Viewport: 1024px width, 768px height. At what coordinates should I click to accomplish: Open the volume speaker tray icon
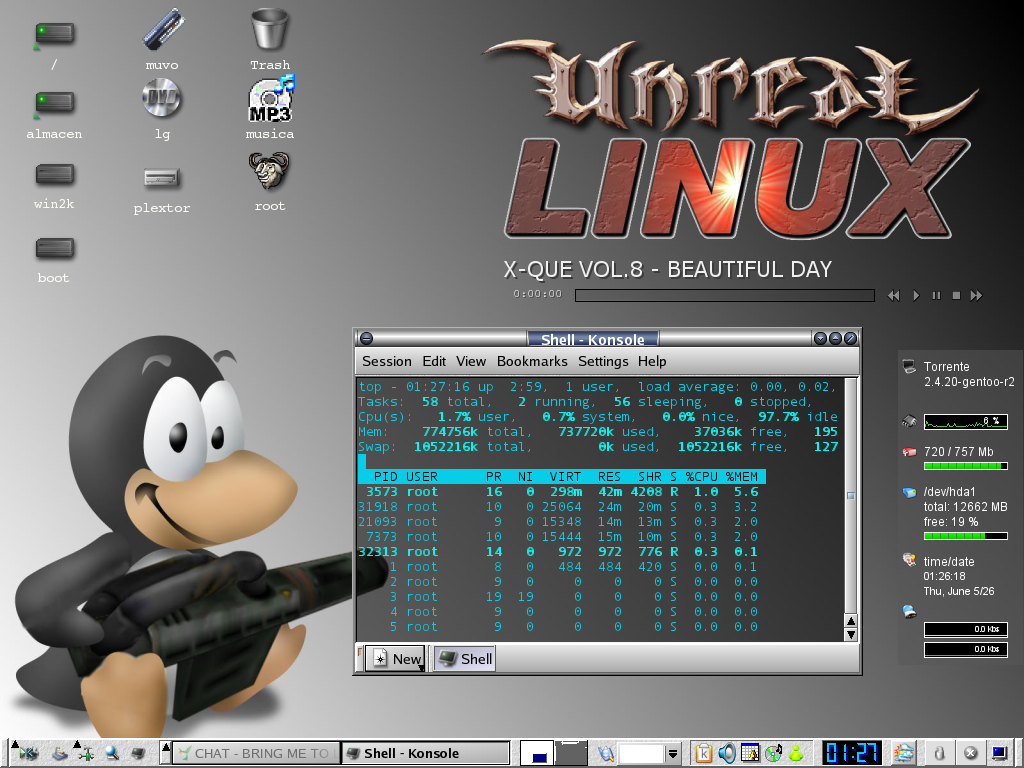pos(726,754)
